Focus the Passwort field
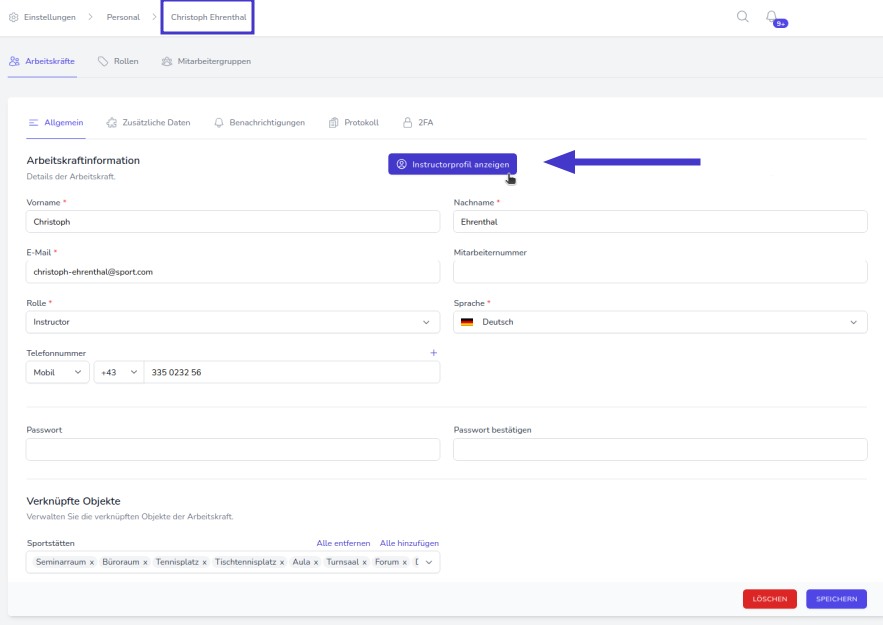The width and height of the screenshot is (883, 625). pos(233,449)
